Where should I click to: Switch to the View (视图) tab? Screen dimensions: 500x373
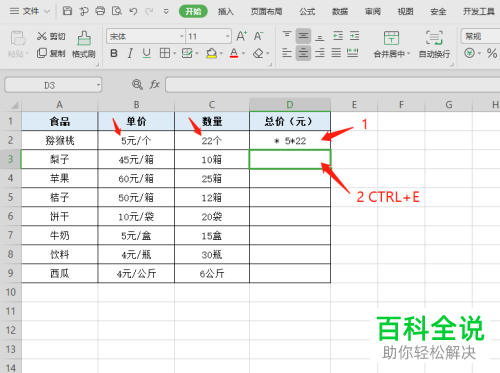pyautogui.click(x=405, y=12)
